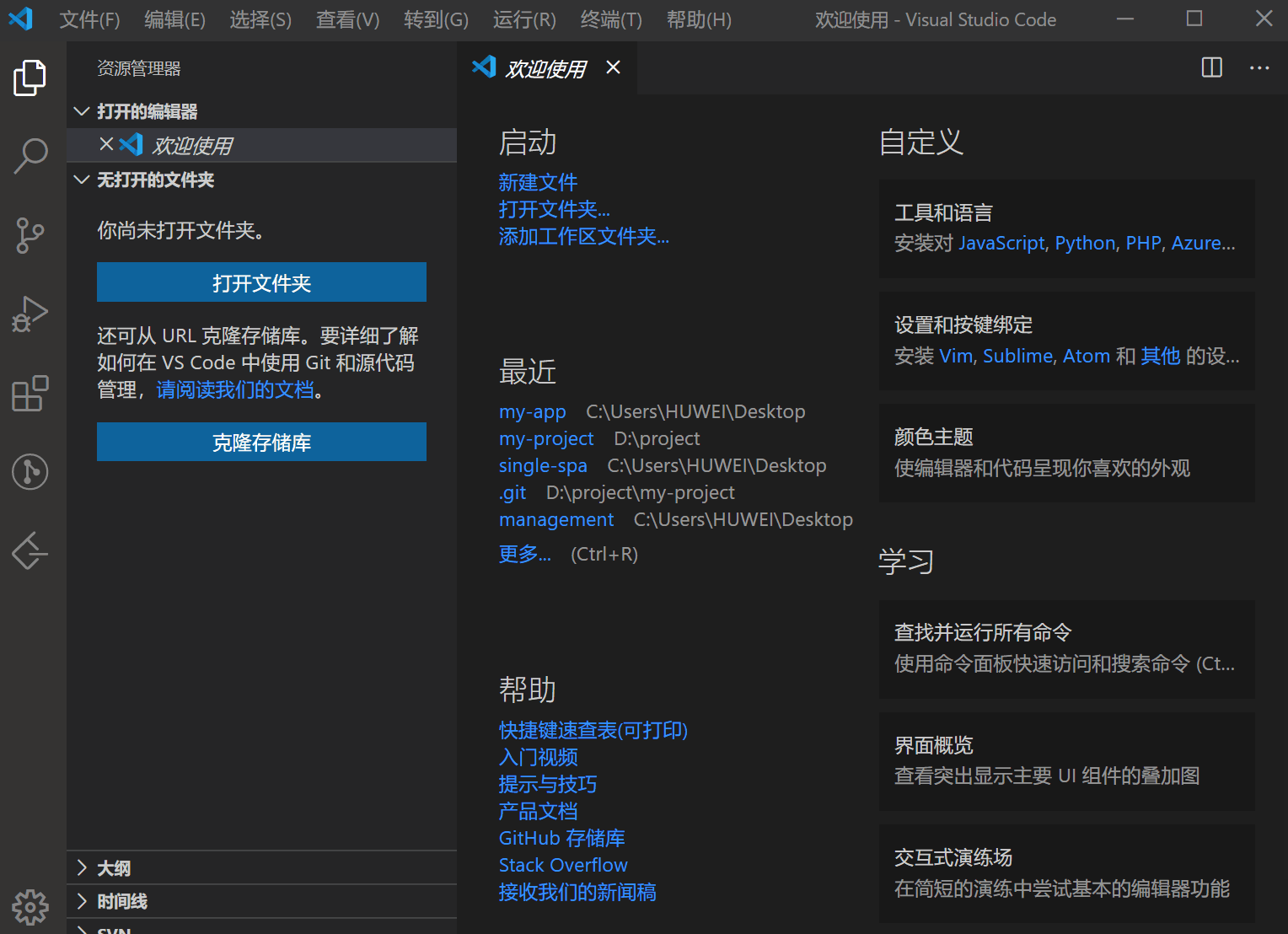
Task: Open 快捷键速查表(可打印) help link
Action: point(593,730)
